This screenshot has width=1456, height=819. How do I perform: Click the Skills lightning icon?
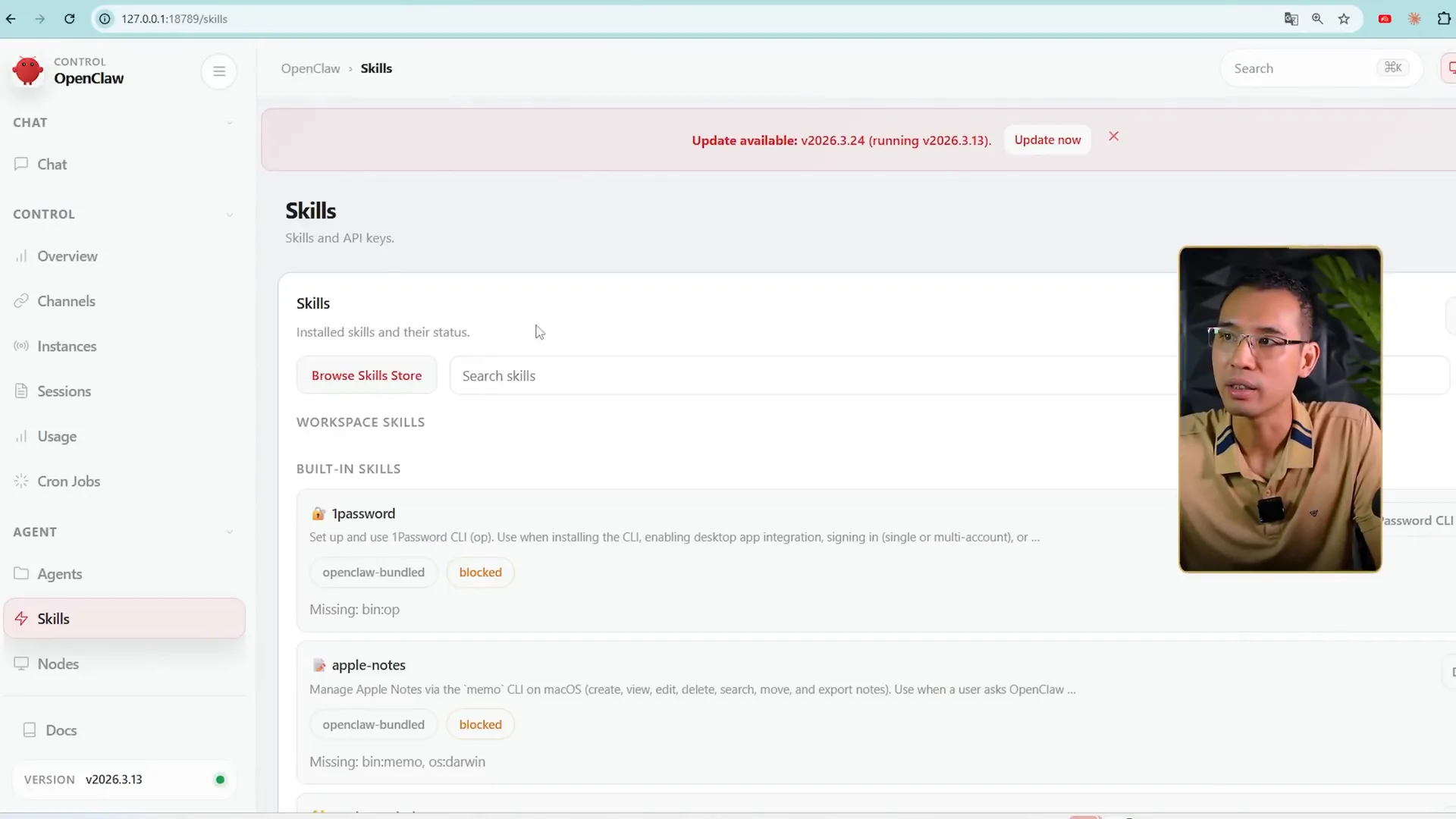pos(21,618)
